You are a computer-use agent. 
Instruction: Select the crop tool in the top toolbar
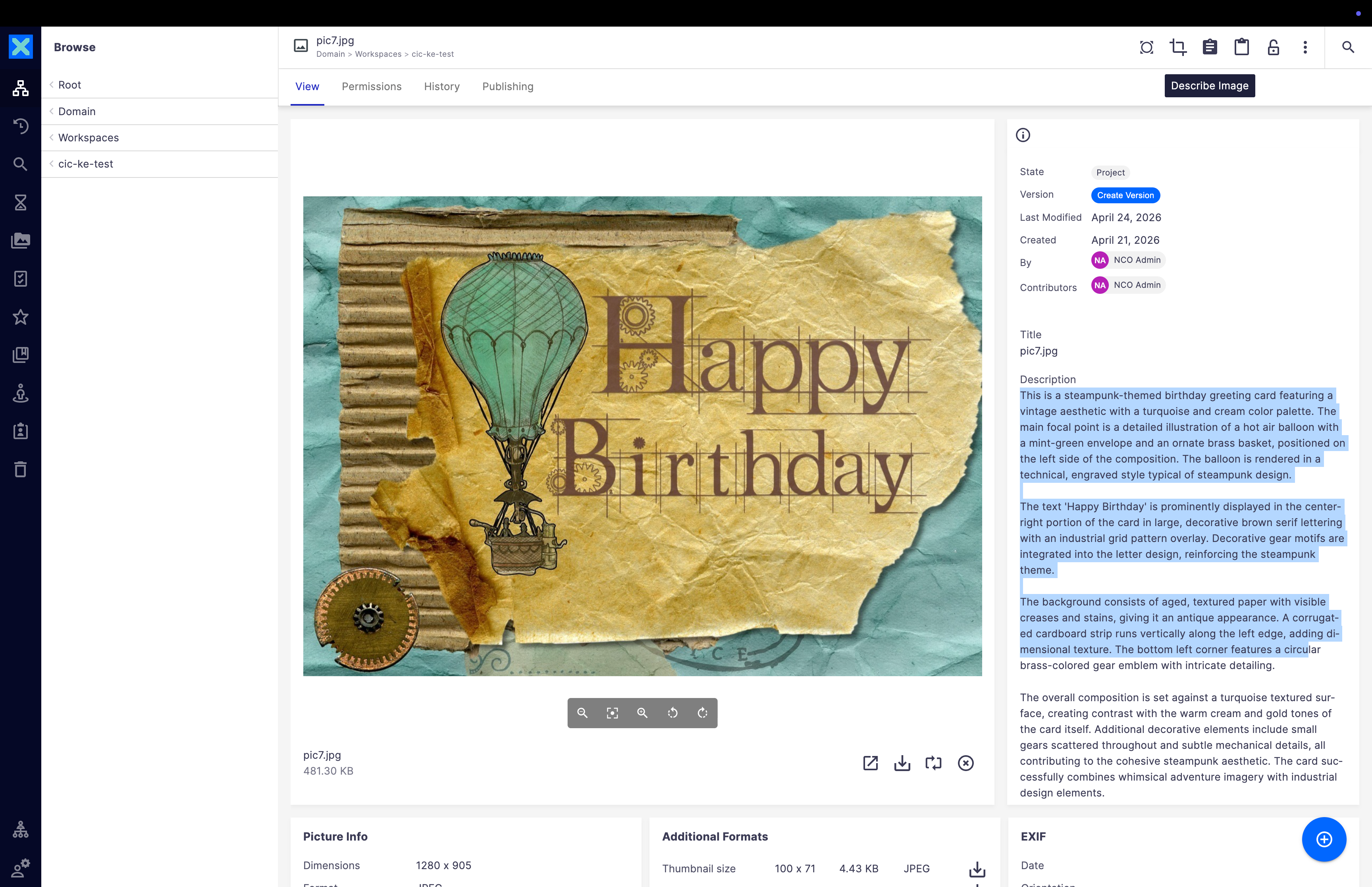pos(1177,47)
